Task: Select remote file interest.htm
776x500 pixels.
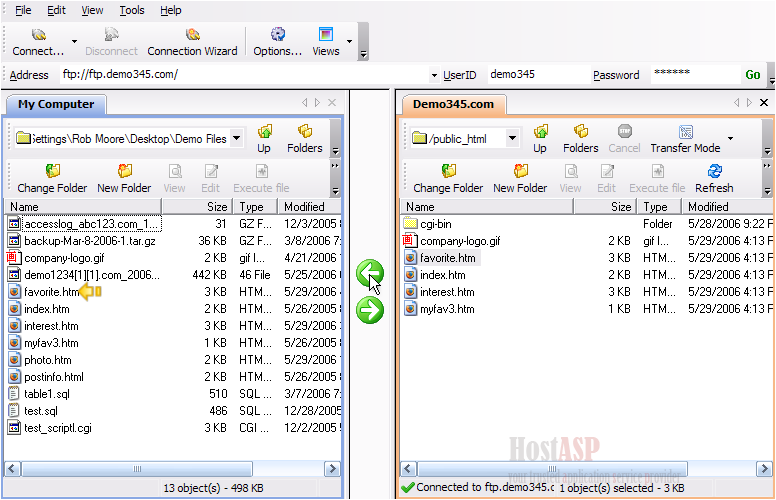Action: pyautogui.click(x=447, y=292)
